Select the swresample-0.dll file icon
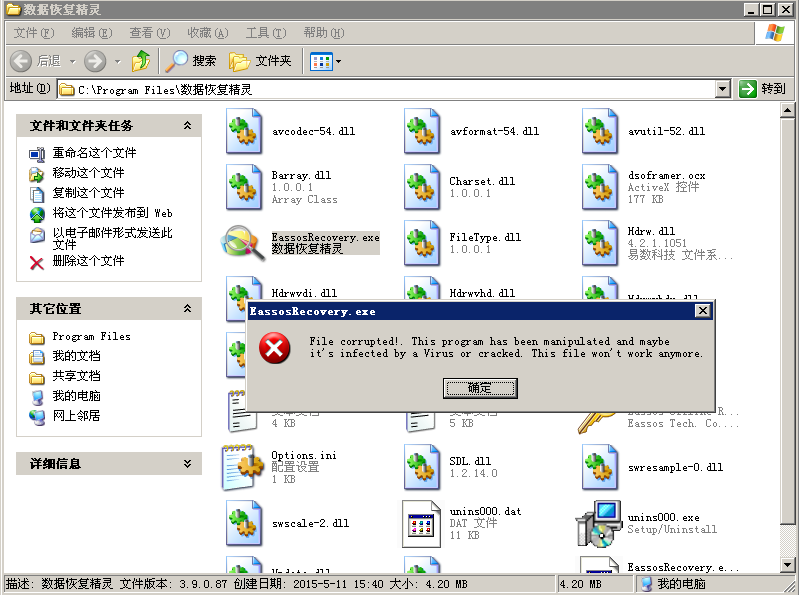 pyautogui.click(x=600, y=467)
